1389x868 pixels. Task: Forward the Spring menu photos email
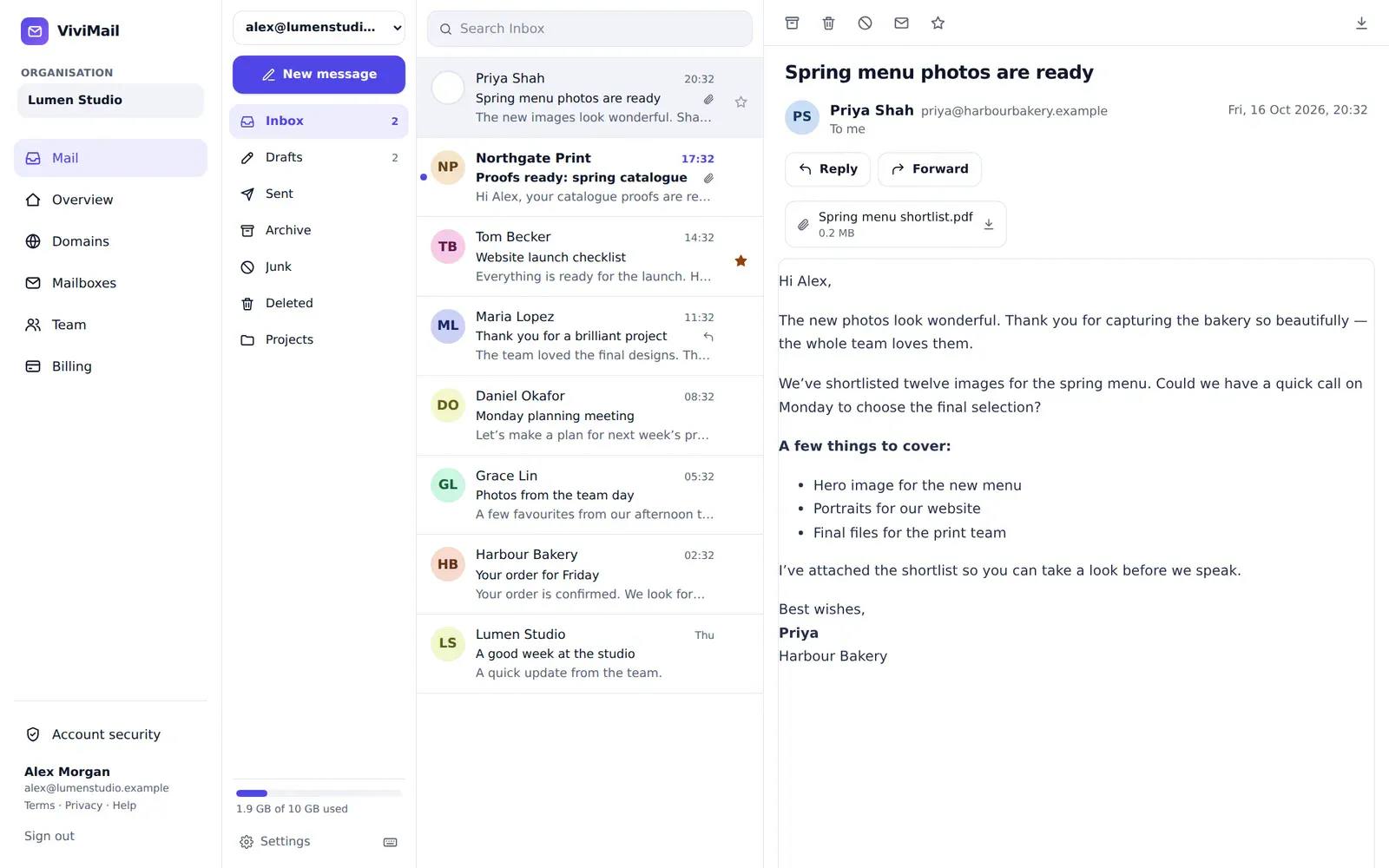tap(930, 169)
